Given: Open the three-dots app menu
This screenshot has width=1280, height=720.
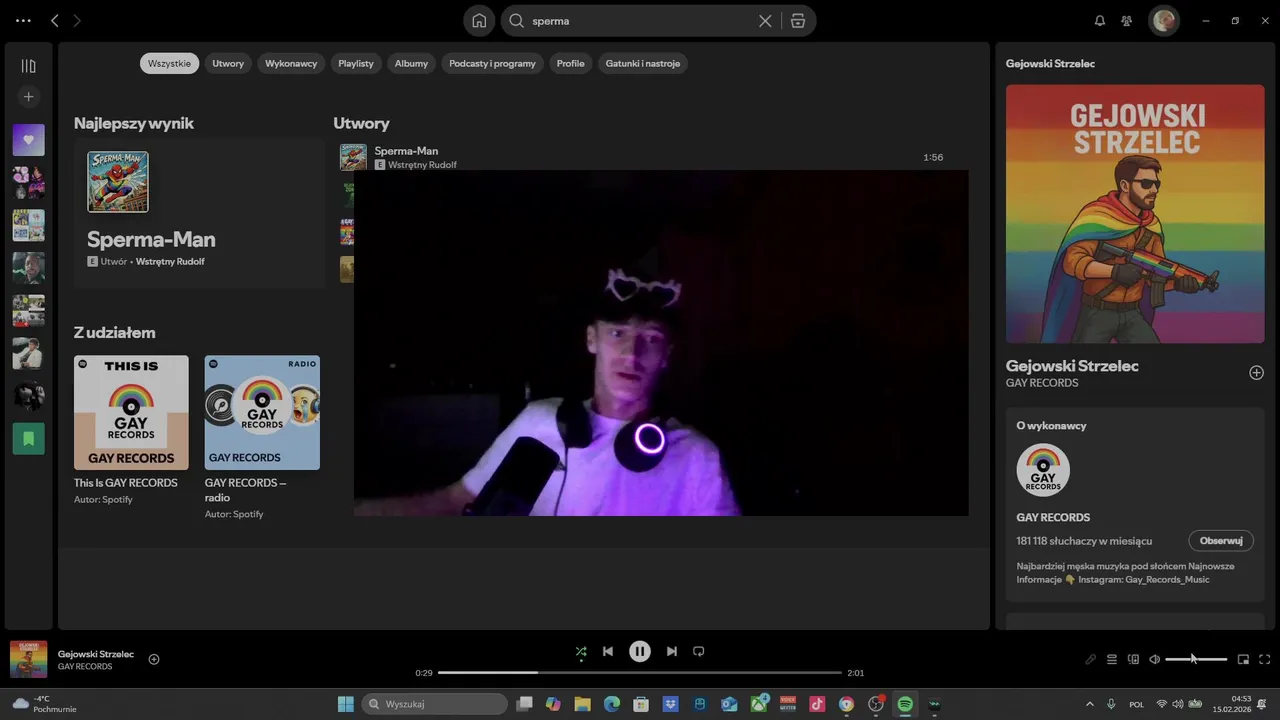Looking at the screenshot, I should click(x=23, y=20).
